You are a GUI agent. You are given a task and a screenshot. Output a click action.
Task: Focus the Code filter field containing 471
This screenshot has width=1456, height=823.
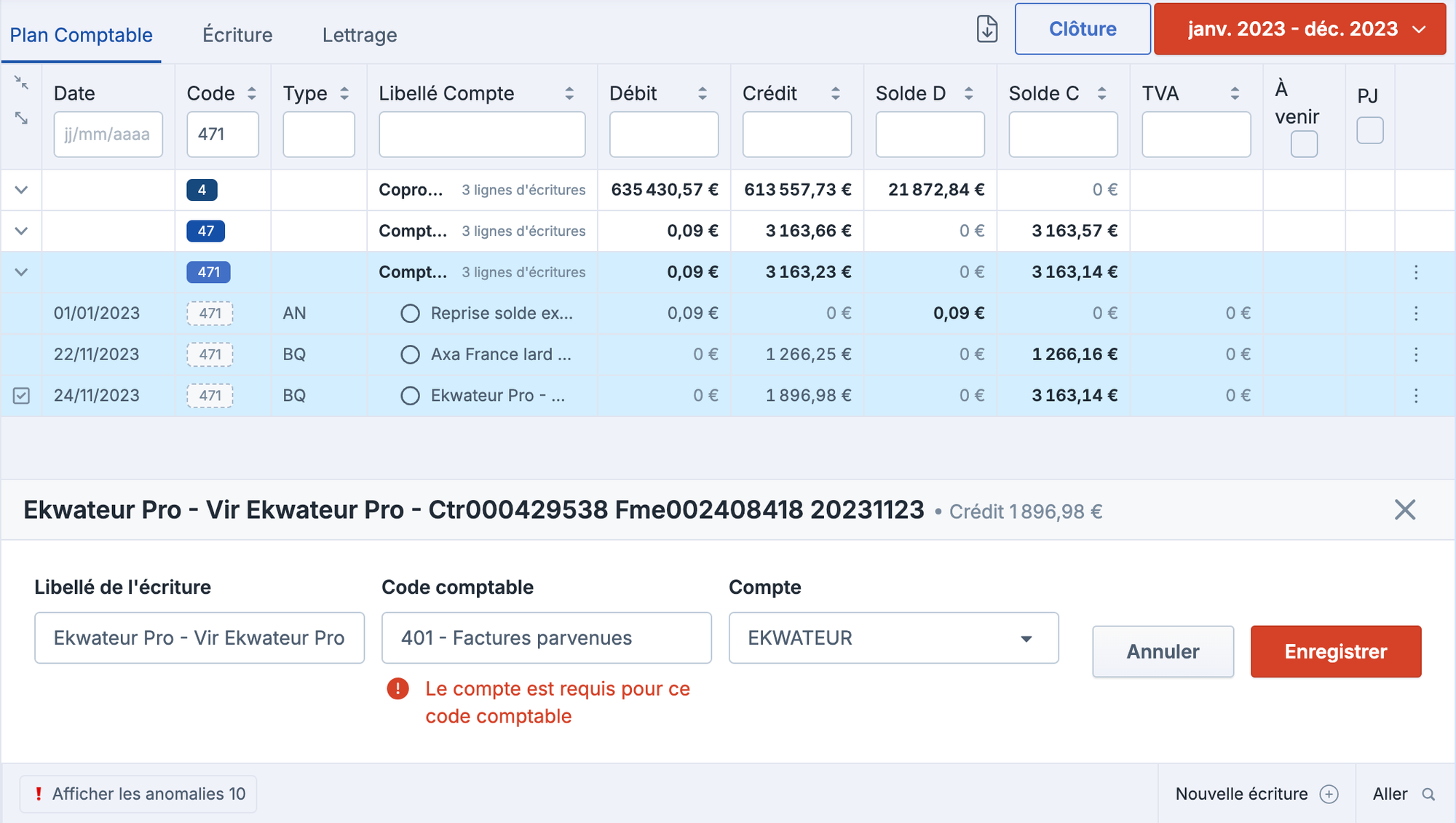[x=223, y=135]
